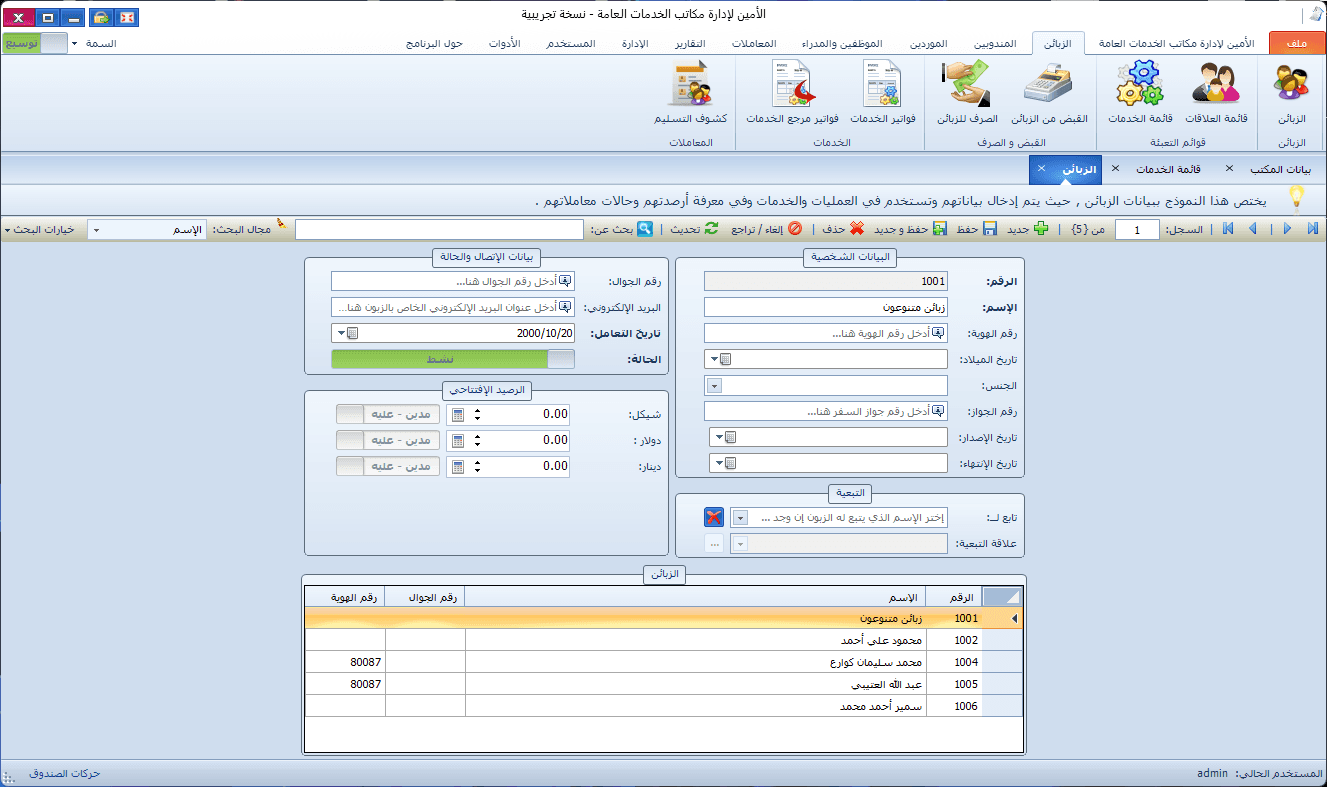Click the البريد الإلكتروني input field
Viewport: 1327px width, 787px height.
click(x=453, y=307)
